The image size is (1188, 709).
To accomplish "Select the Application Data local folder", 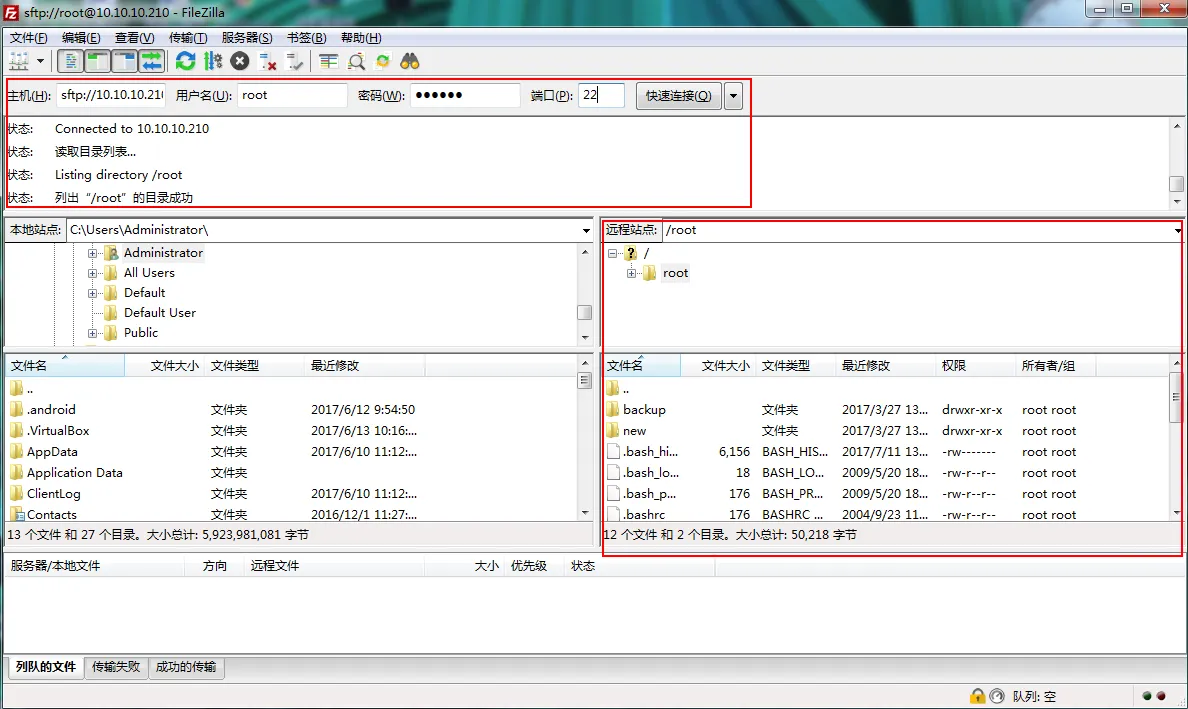I will (74, 473).
